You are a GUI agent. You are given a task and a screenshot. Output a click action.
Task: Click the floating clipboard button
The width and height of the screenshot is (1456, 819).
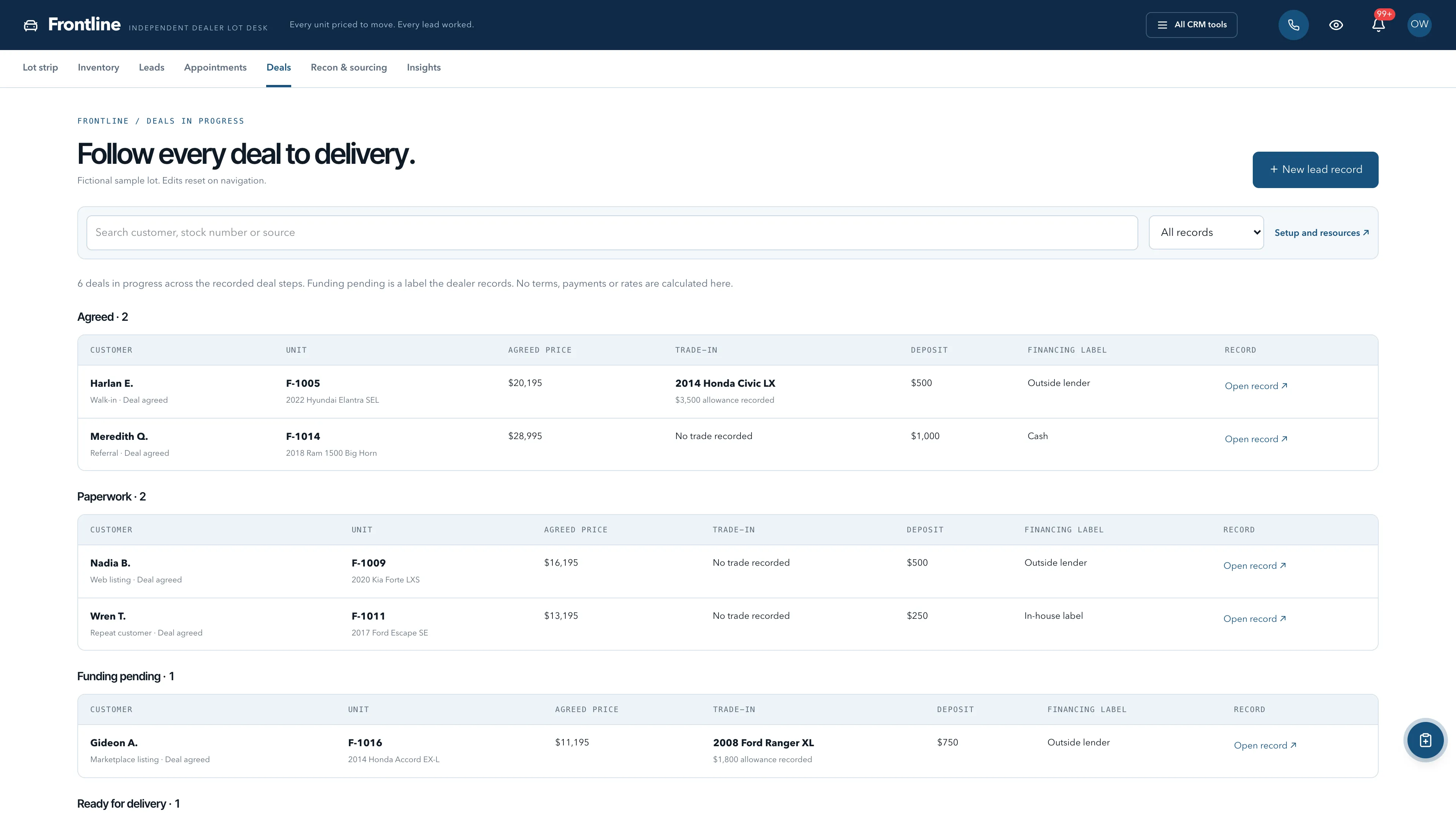pos(1425,740)
